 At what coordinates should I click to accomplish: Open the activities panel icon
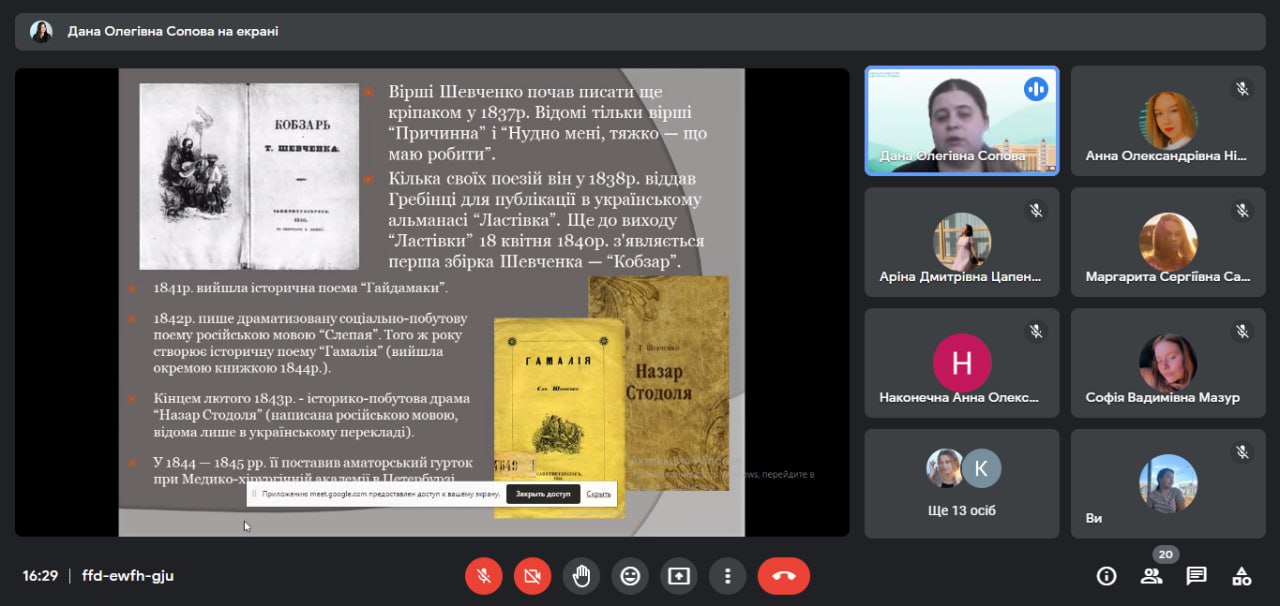tap(1241, 576)
